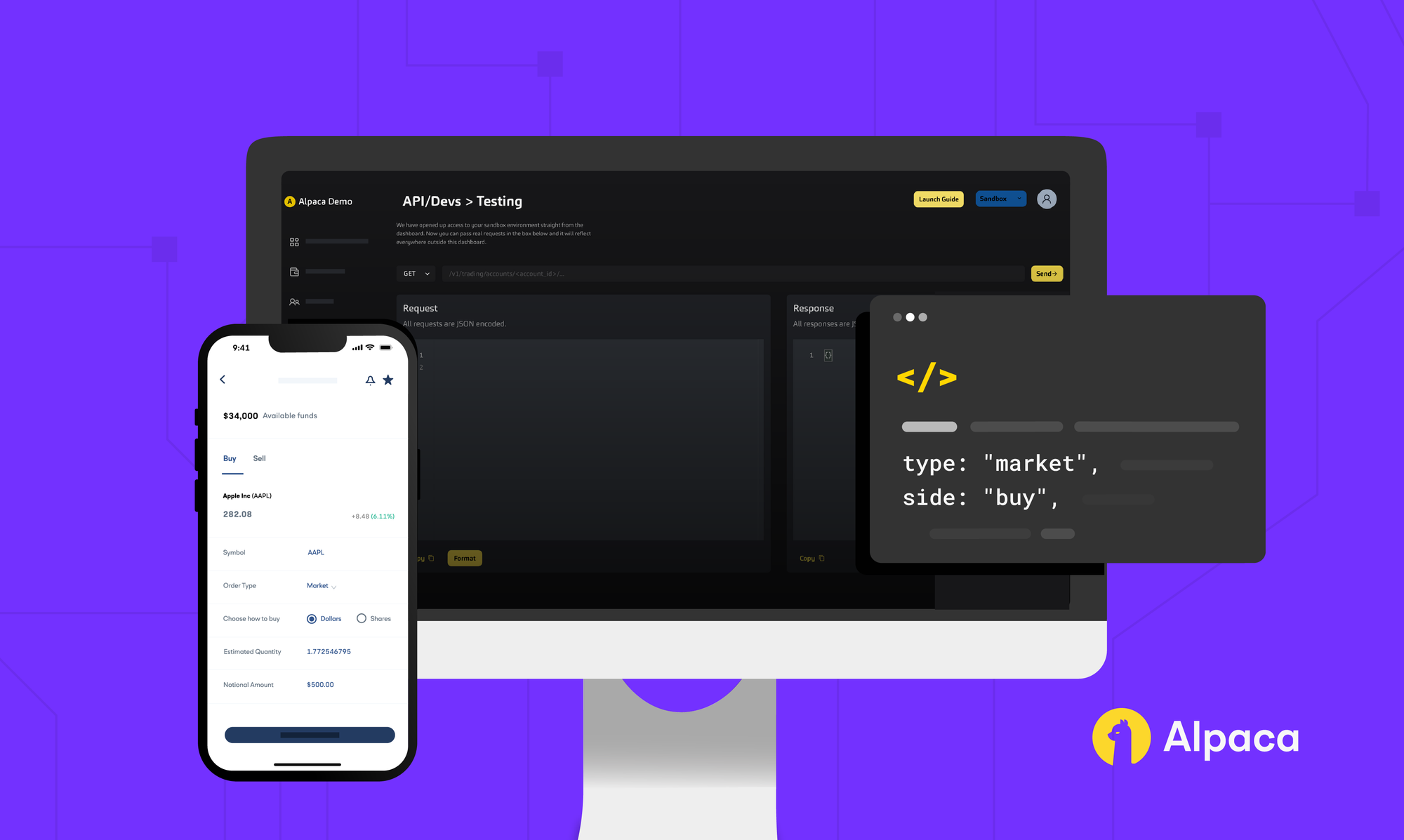This screenshot has width=1404, height=840.
Task: Click the Send button for API request
Action: tap(1046, 273)
